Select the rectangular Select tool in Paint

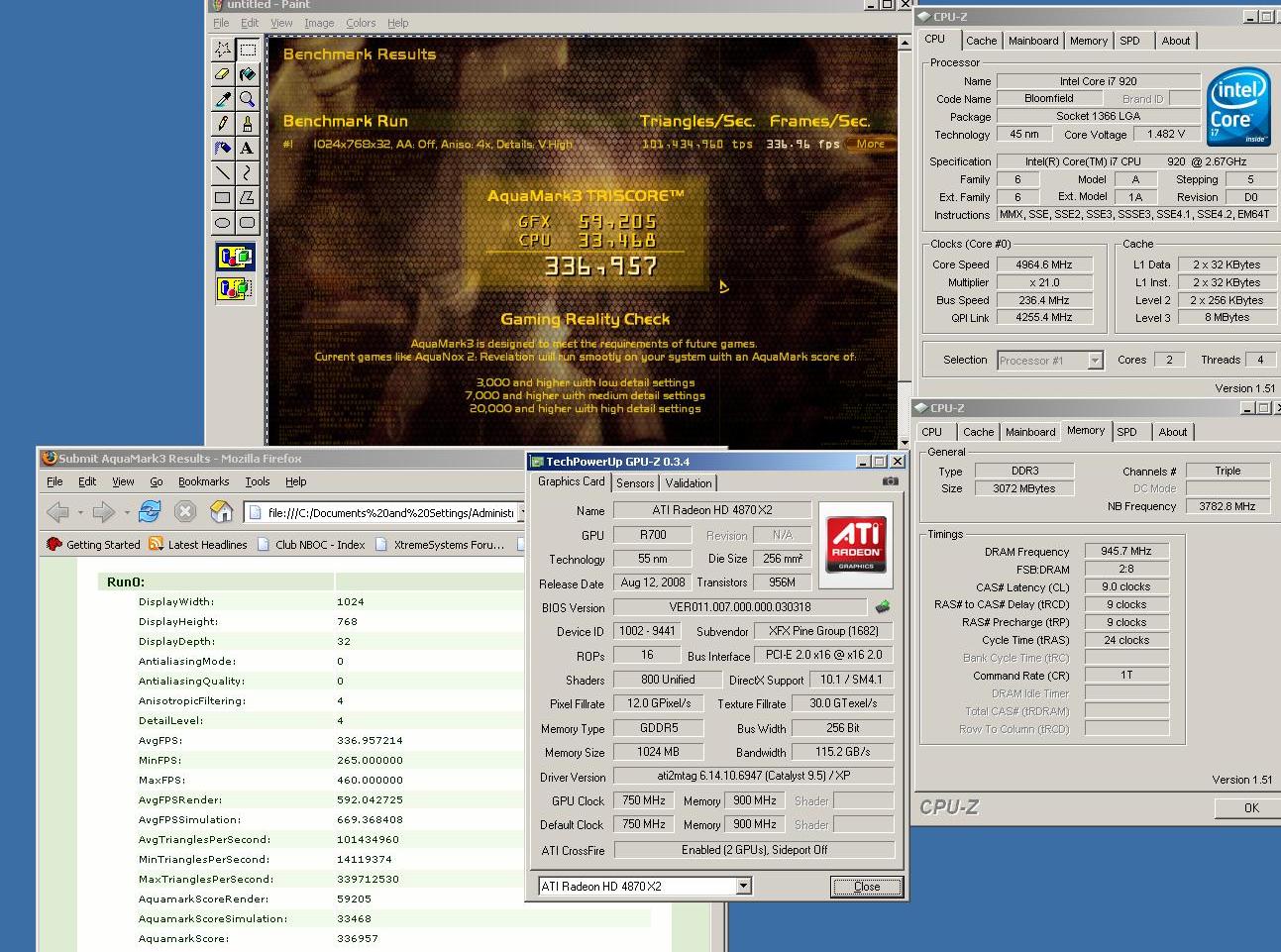[247, 49]
